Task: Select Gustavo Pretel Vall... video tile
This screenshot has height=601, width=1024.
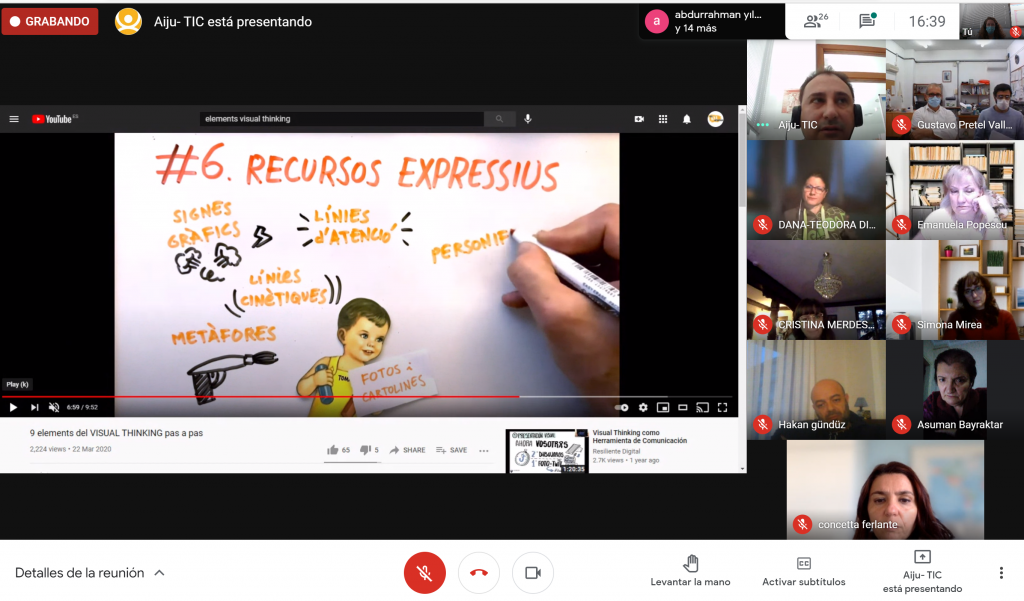Action: 955,89
